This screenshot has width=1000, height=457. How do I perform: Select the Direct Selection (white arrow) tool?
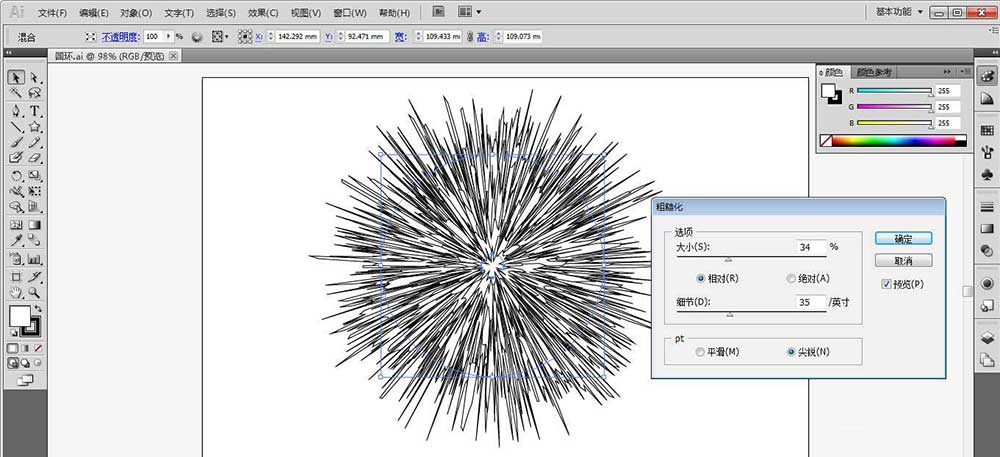tap(34, 78)
